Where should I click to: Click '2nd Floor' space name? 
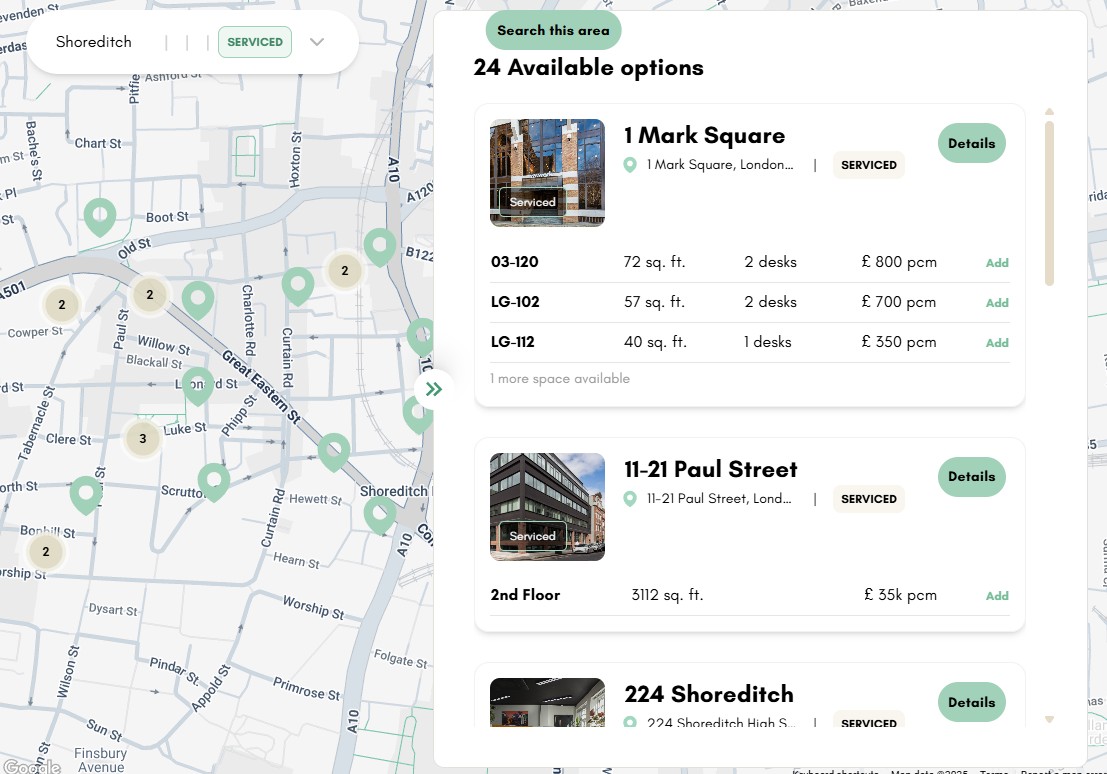pos(525,595)
